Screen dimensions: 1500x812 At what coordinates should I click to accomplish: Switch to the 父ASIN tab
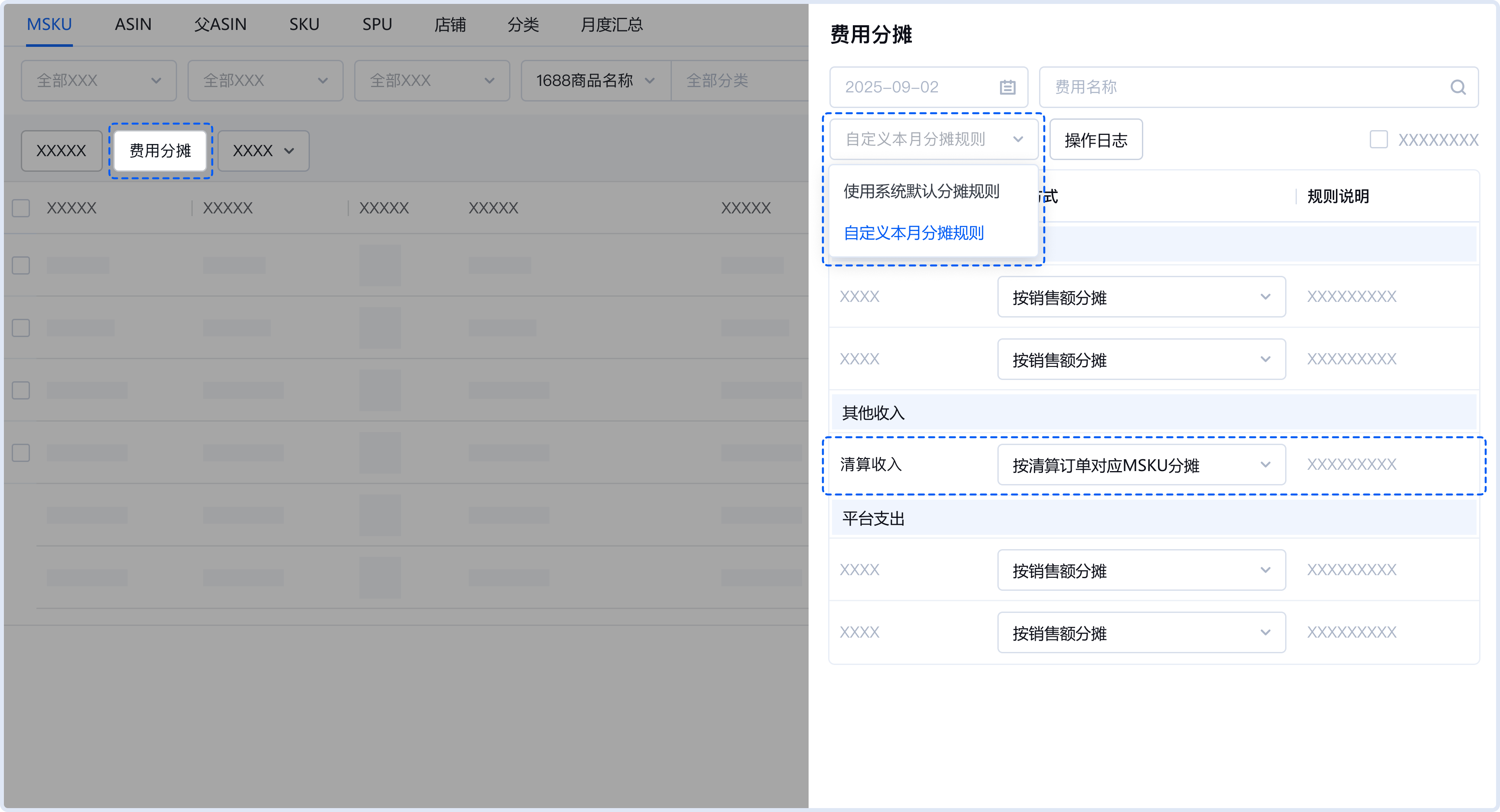tap(220, 24)
